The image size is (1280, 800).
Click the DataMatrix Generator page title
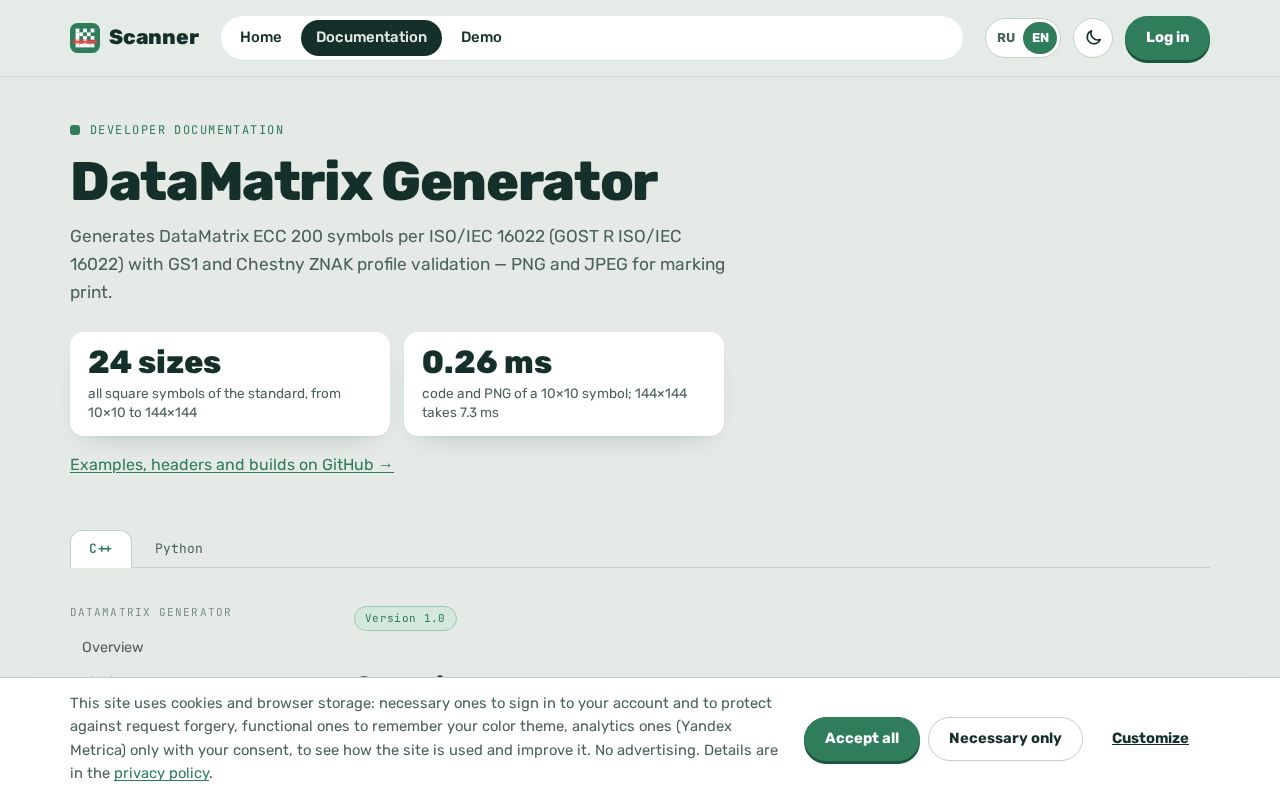(363, 182)
